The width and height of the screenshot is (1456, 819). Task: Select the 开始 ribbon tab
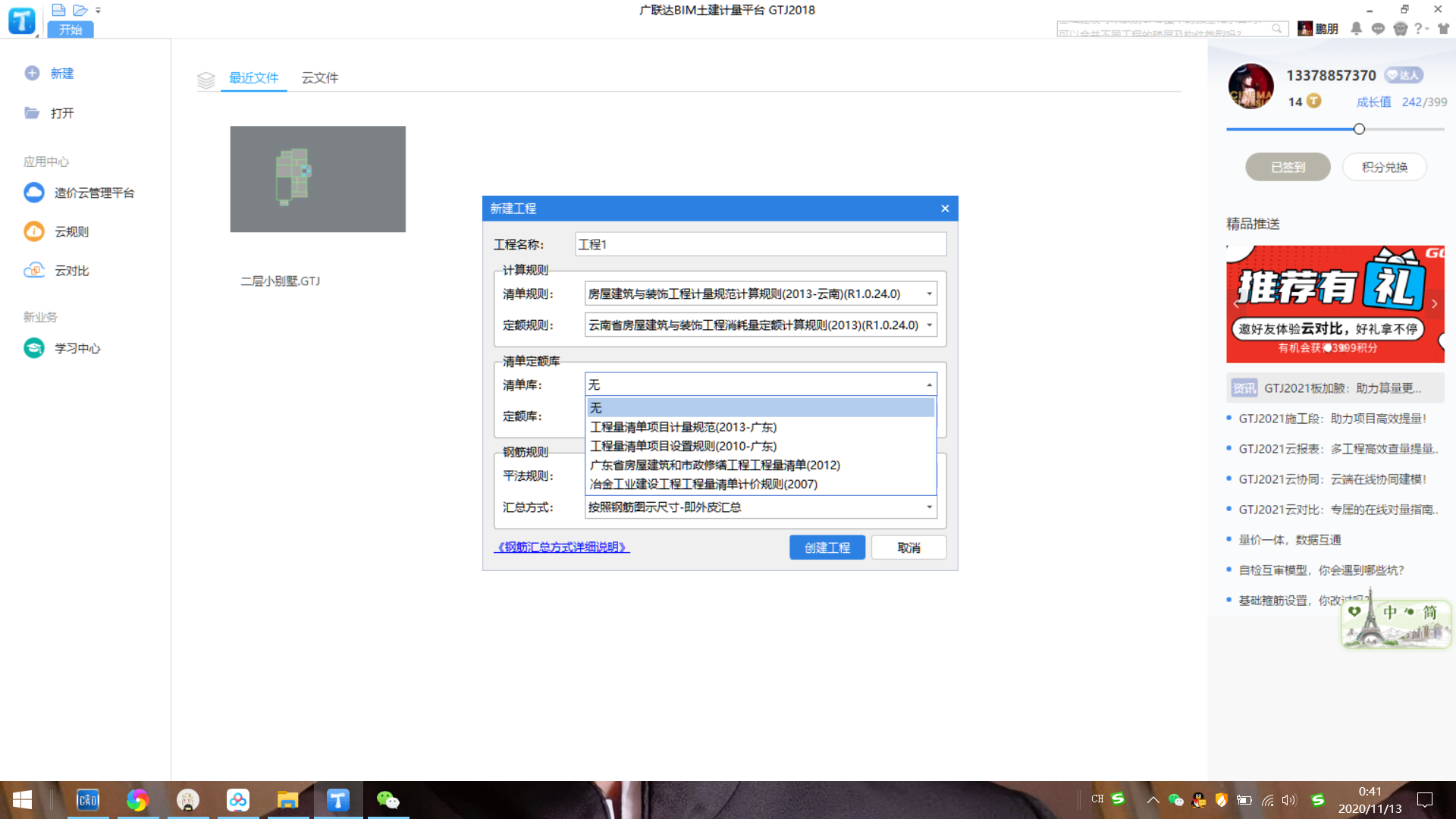[x=71, y=30]
